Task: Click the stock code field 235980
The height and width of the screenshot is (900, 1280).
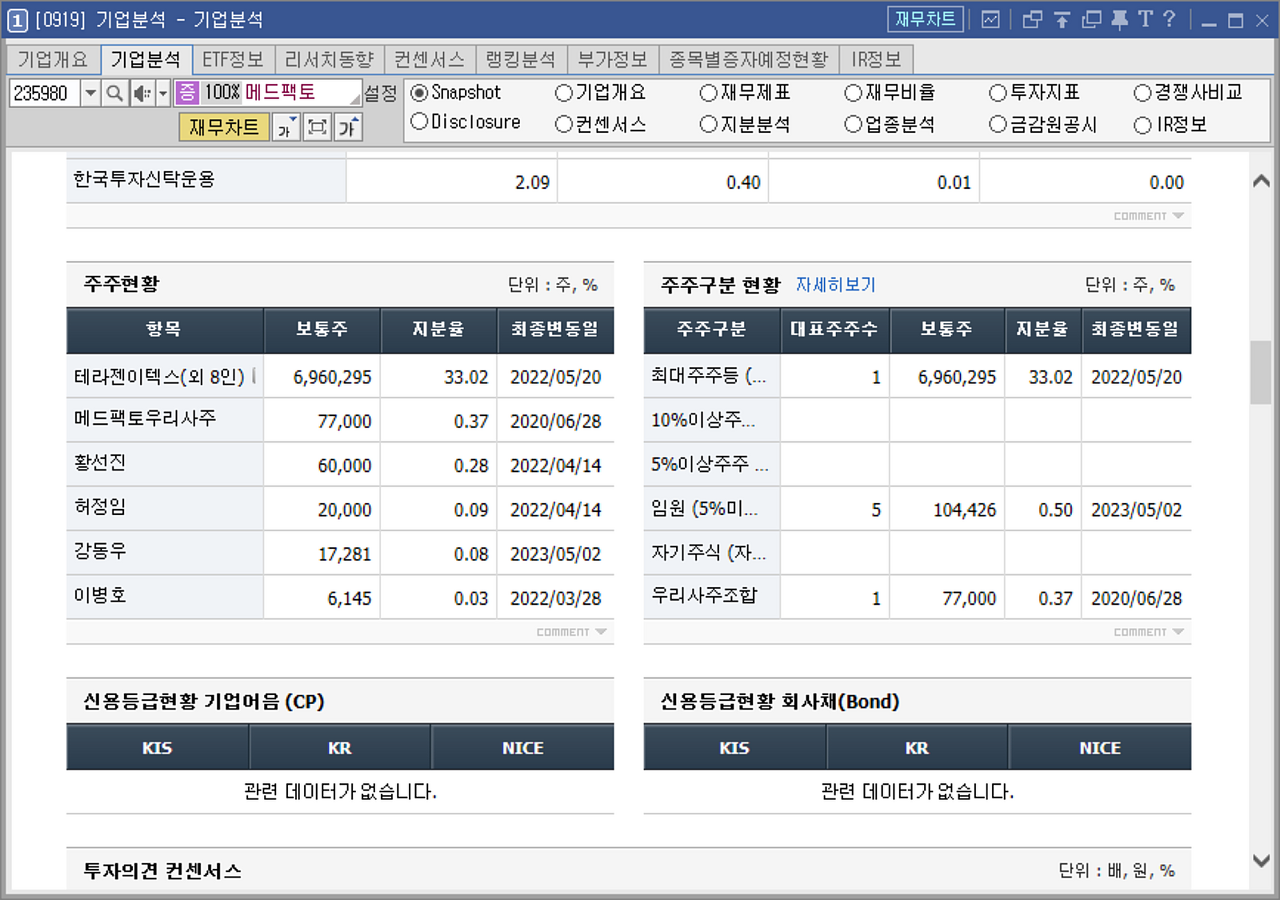Action: 44,93
